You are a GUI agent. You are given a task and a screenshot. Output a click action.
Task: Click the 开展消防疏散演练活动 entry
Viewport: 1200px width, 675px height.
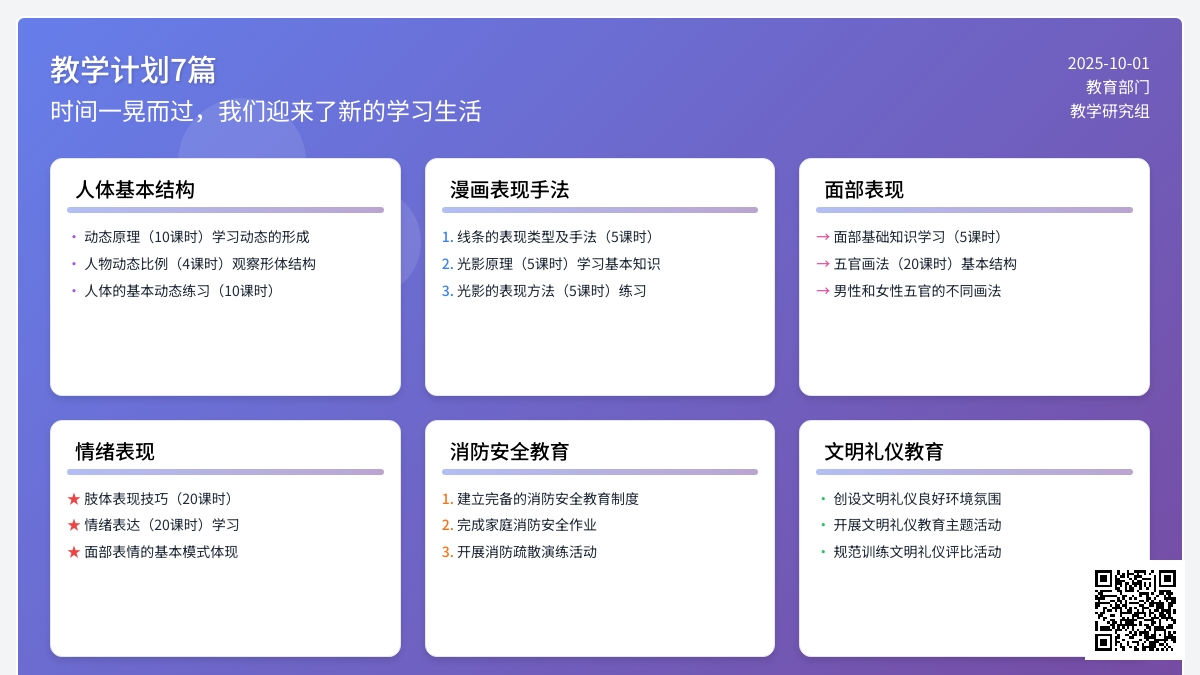click(x=526, y=552)
